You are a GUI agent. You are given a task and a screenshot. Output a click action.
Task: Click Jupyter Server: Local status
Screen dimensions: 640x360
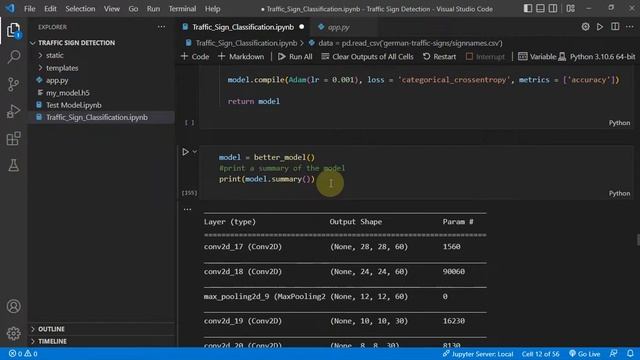[478, 354]
